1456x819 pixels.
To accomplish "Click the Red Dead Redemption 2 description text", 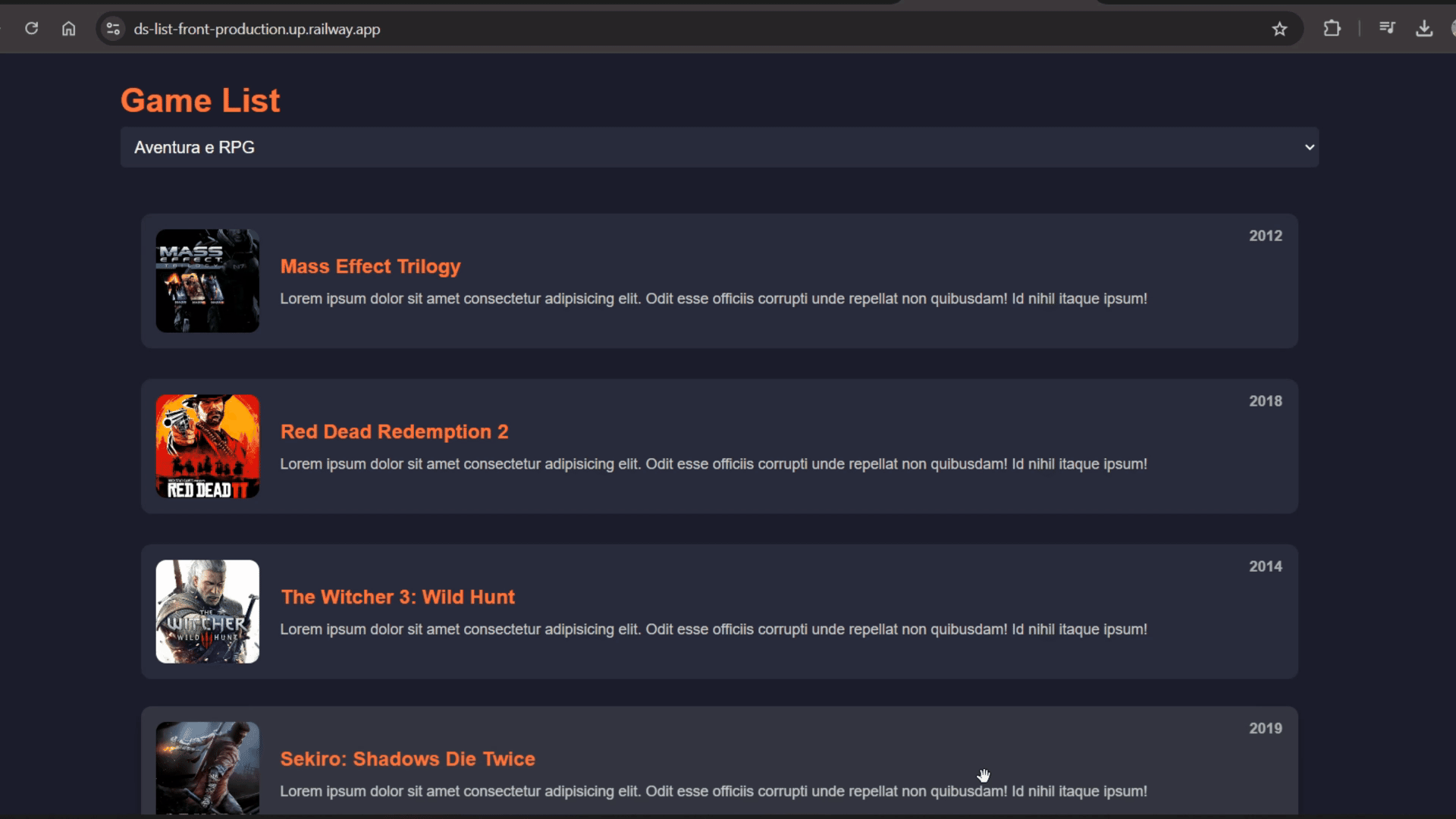I will click(x=714, y=464).
